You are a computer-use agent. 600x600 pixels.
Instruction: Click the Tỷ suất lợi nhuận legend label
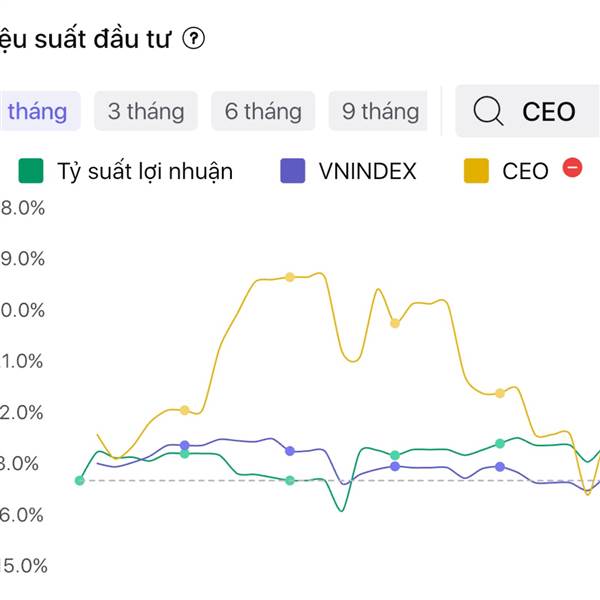coord(145,171)
